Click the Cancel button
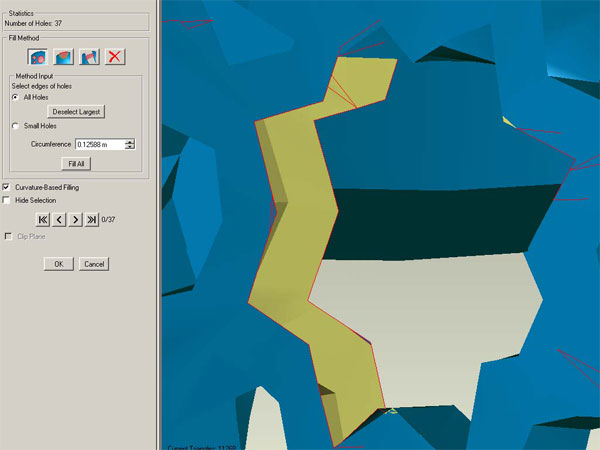The image size is (600, 450). 93,264
